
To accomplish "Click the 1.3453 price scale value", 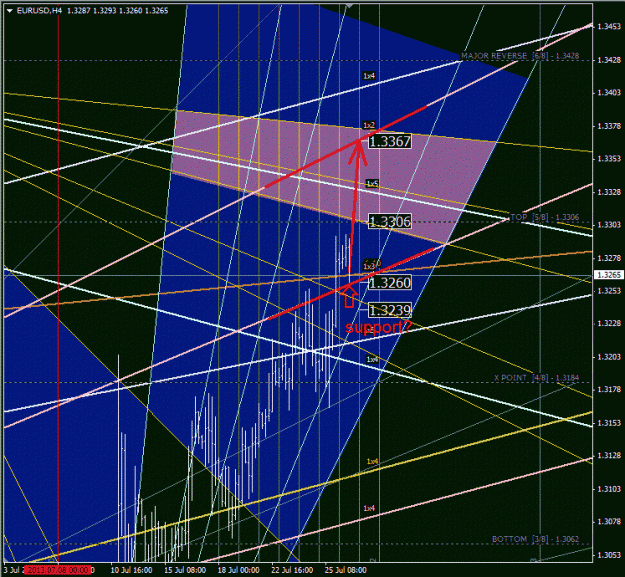I will pyautogui.click(x=609, y=26).
